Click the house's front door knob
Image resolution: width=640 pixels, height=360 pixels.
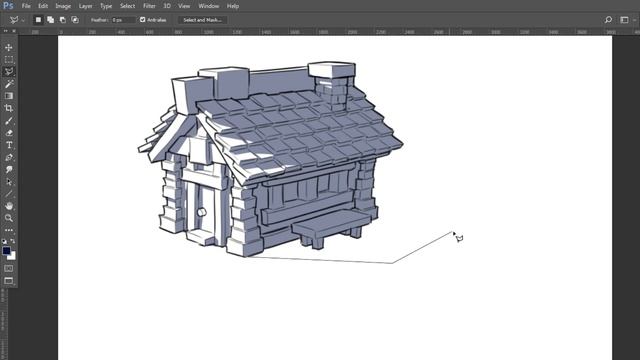[x=202, y=212]
